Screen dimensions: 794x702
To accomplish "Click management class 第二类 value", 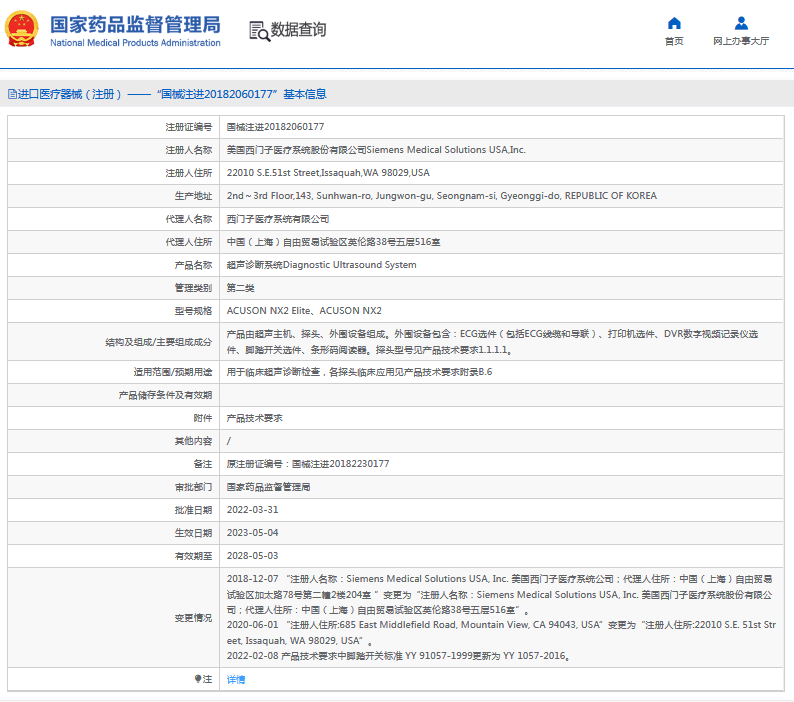I will 240,288.
